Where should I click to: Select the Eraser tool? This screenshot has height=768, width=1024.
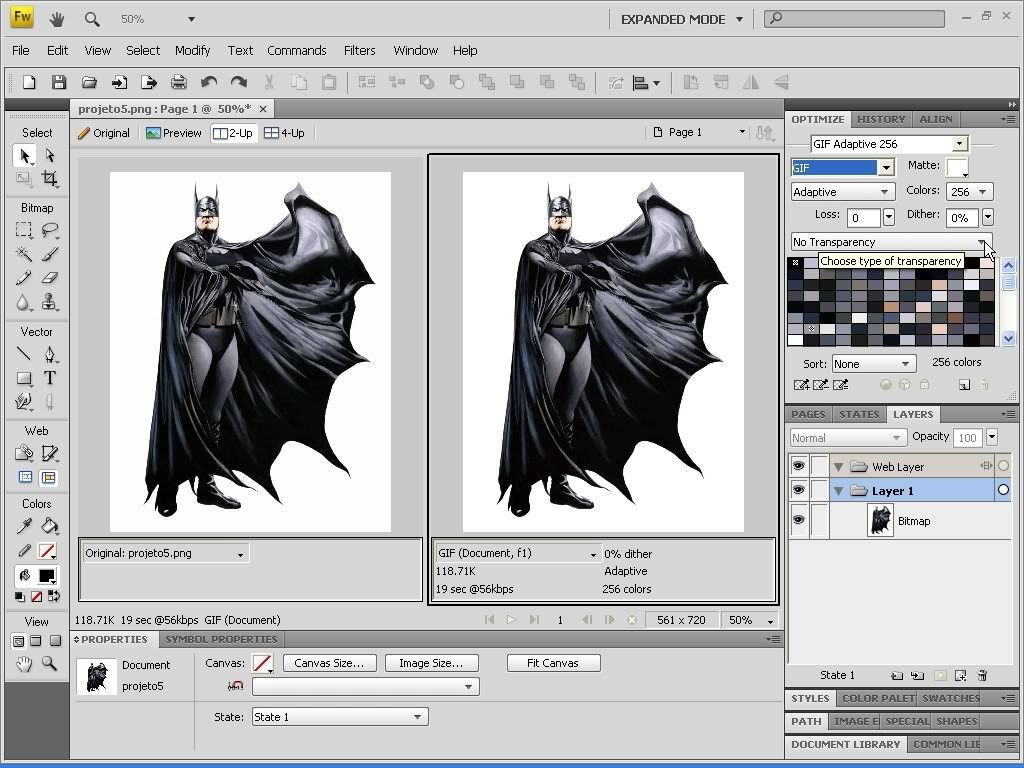pyautogui.click(x=50, y=278)
